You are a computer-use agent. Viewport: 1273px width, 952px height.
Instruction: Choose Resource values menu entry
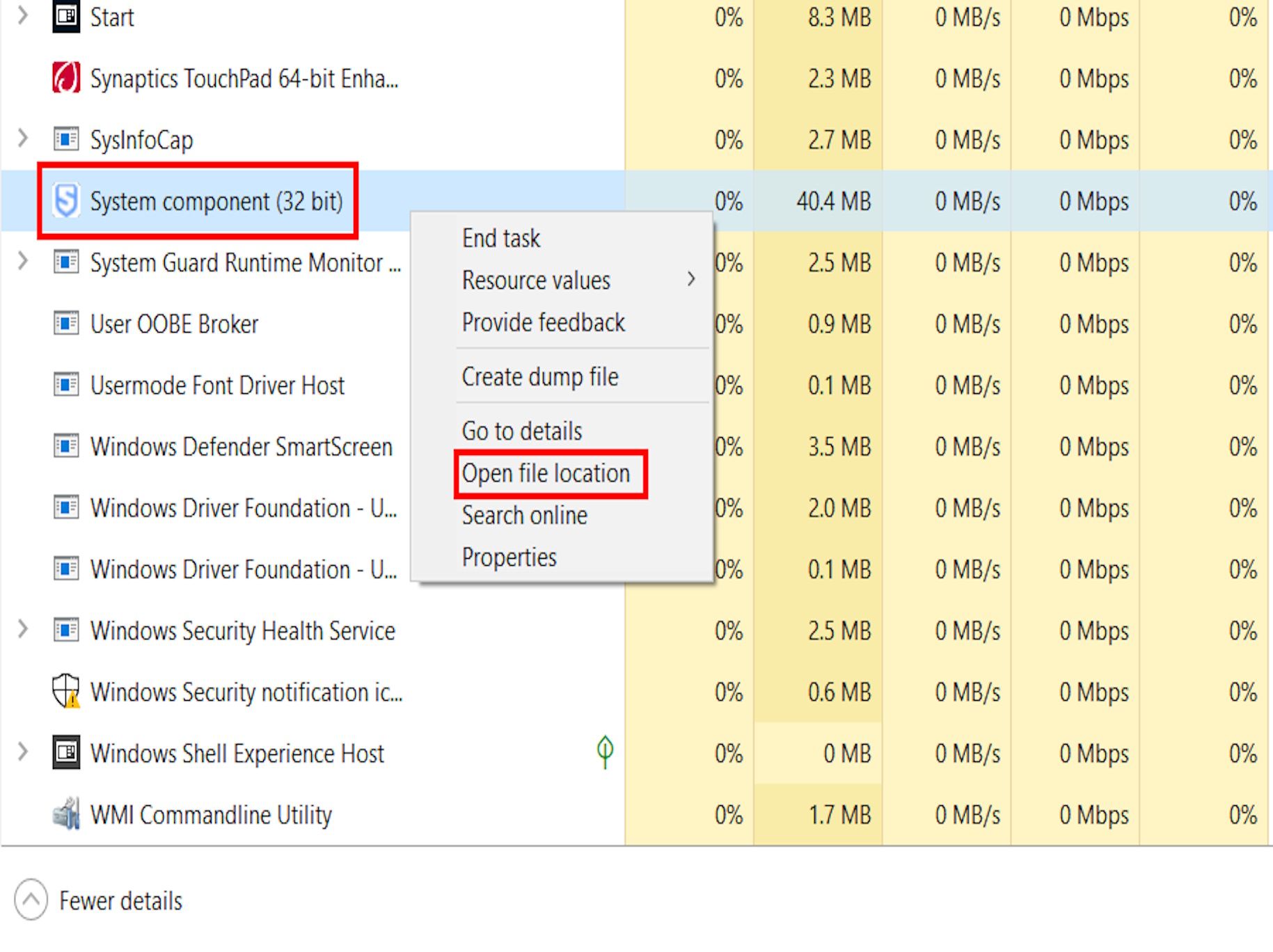point(536,280)
